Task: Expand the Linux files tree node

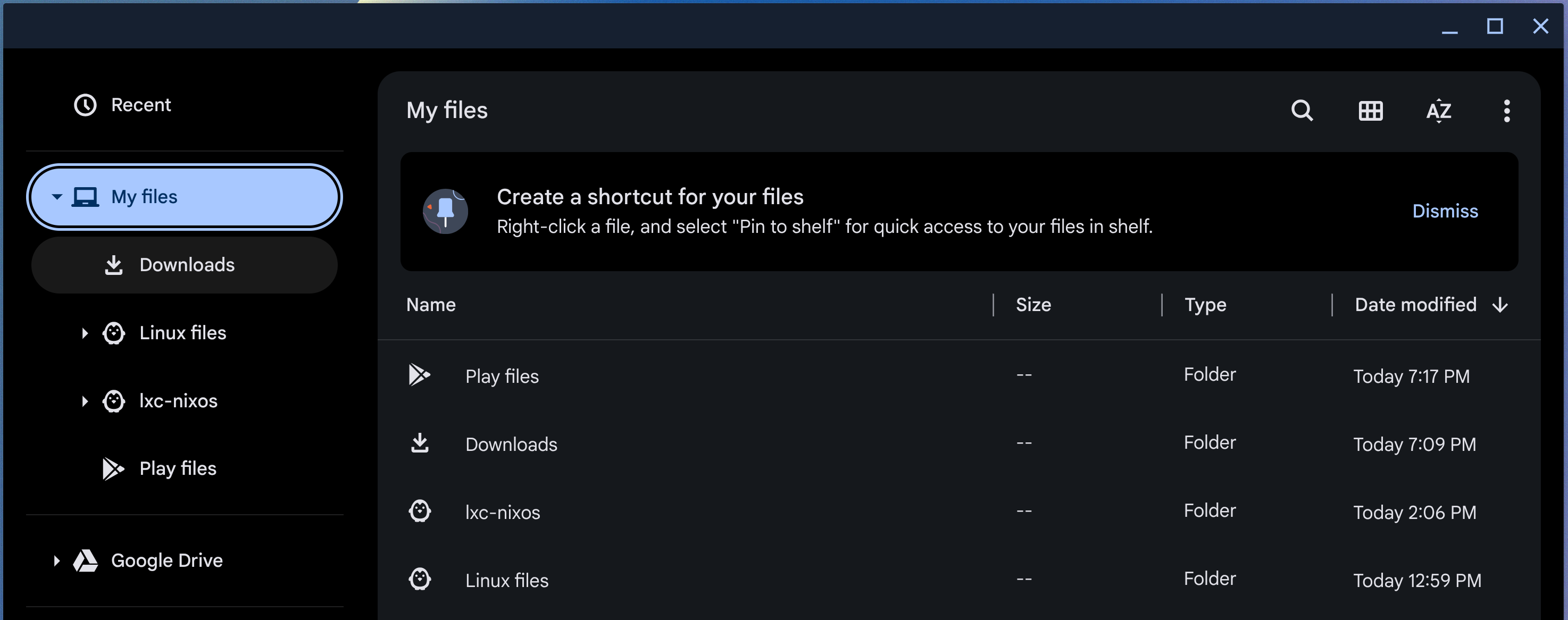Action: coord(85,333)
